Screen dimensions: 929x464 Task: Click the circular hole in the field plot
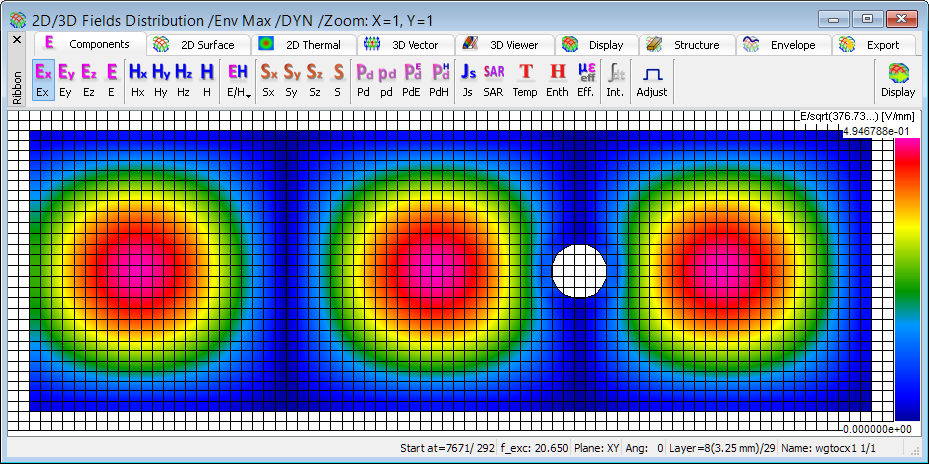pyautogui.click(x=580, y=270)
